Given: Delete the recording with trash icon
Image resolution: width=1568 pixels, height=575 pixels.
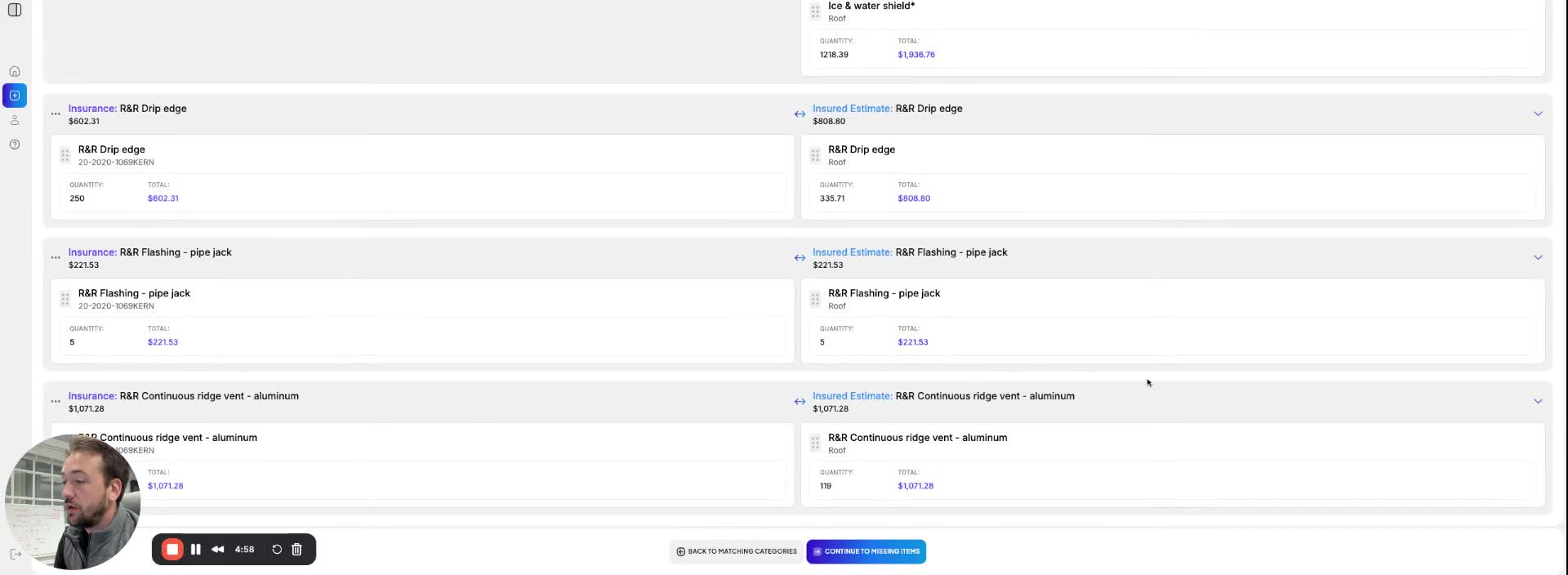Looking at the screenshot, I should [x=297, y=550].
